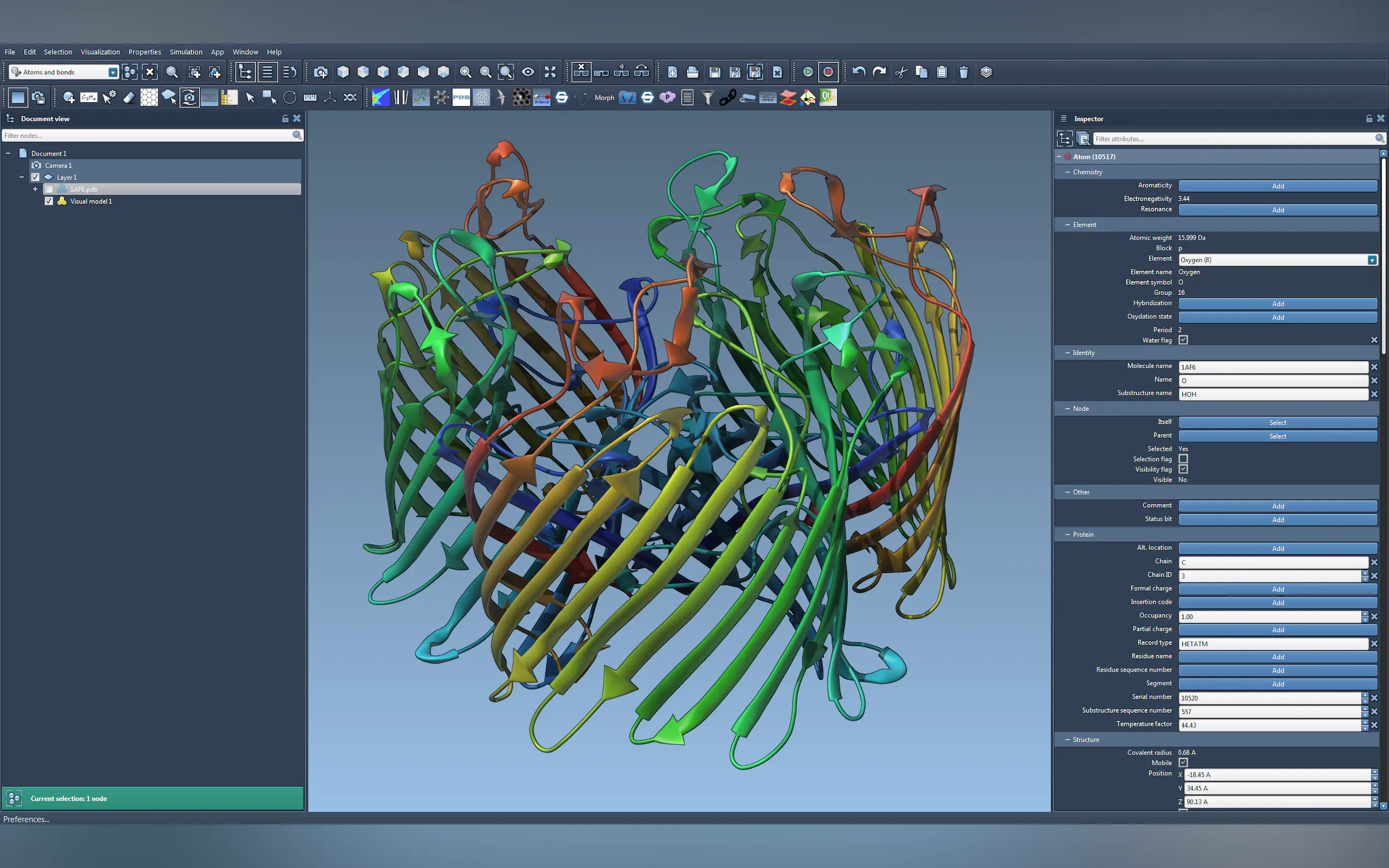Screen dimensions: 1389x868
Task: Click Add button for Aromaticity
Action: (1277, 186)
